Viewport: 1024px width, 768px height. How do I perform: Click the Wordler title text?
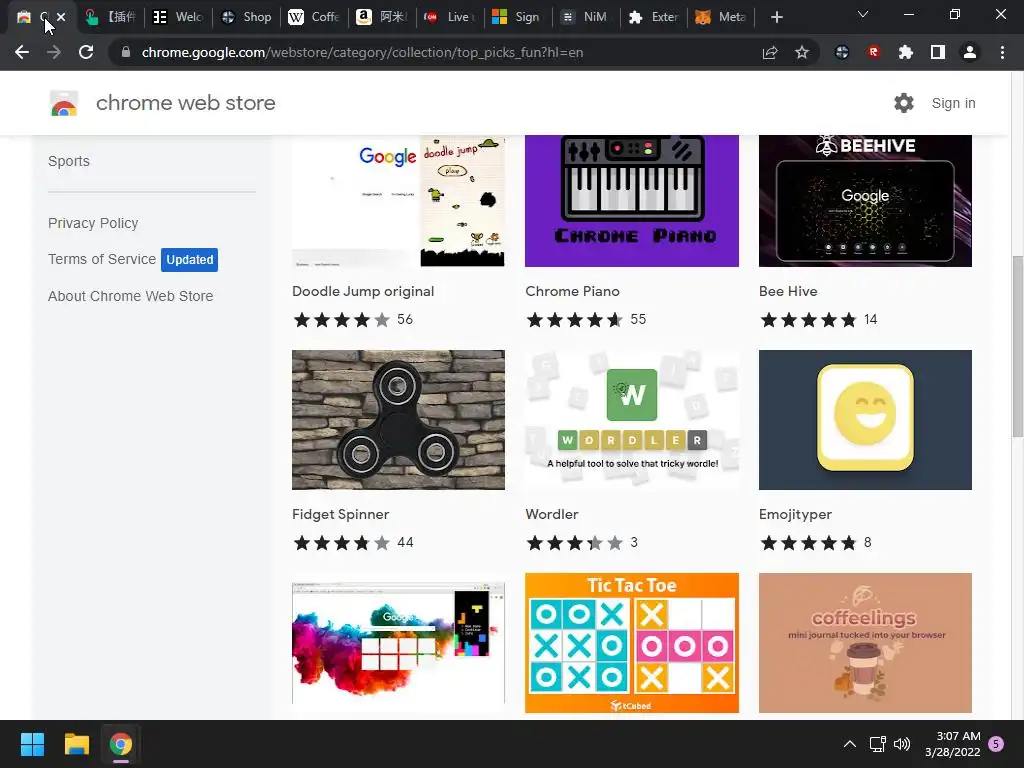552,515
